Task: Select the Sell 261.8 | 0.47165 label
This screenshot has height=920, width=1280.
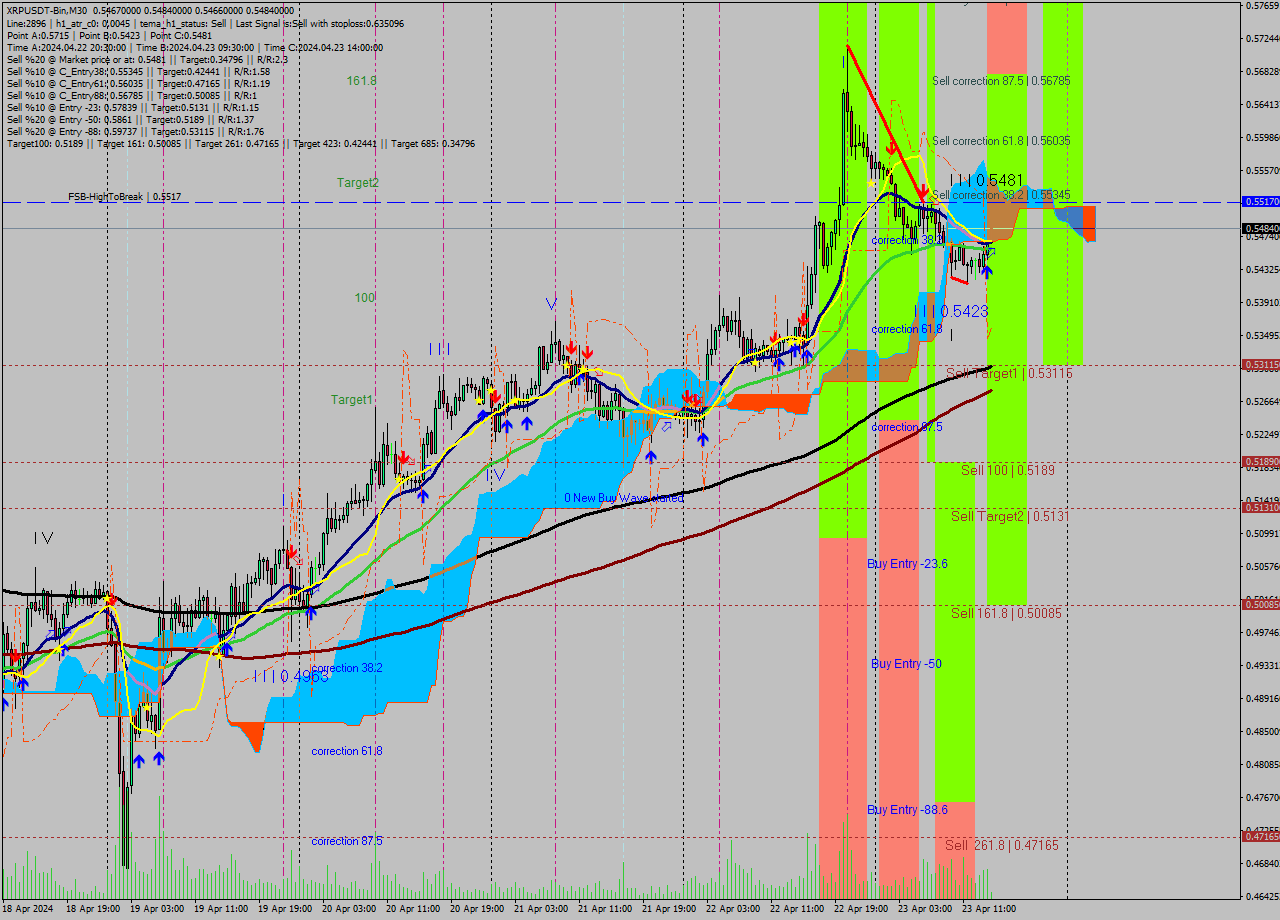Action: coord(1002,845)
